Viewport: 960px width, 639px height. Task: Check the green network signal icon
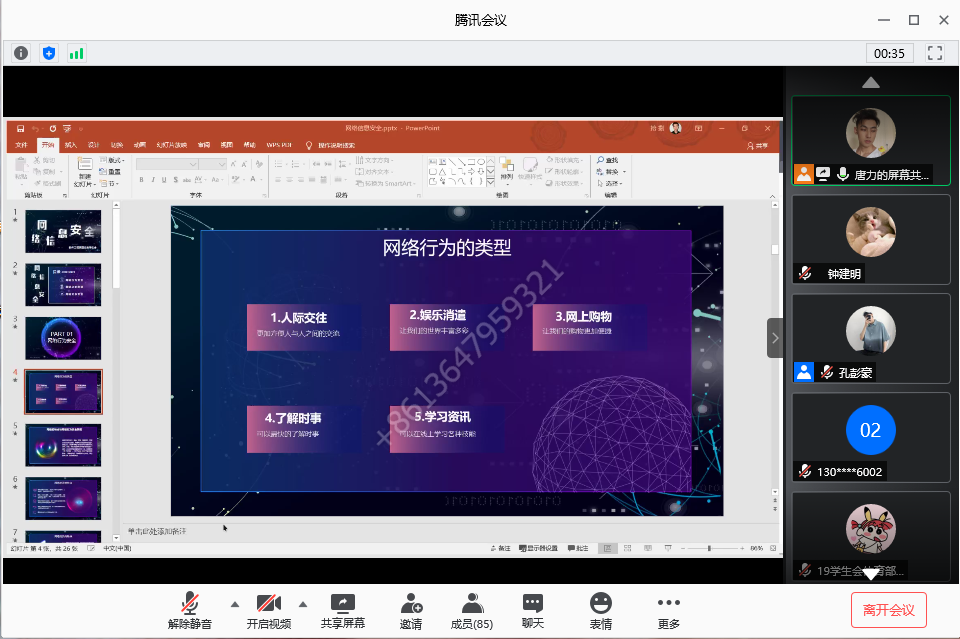[76, 53]
